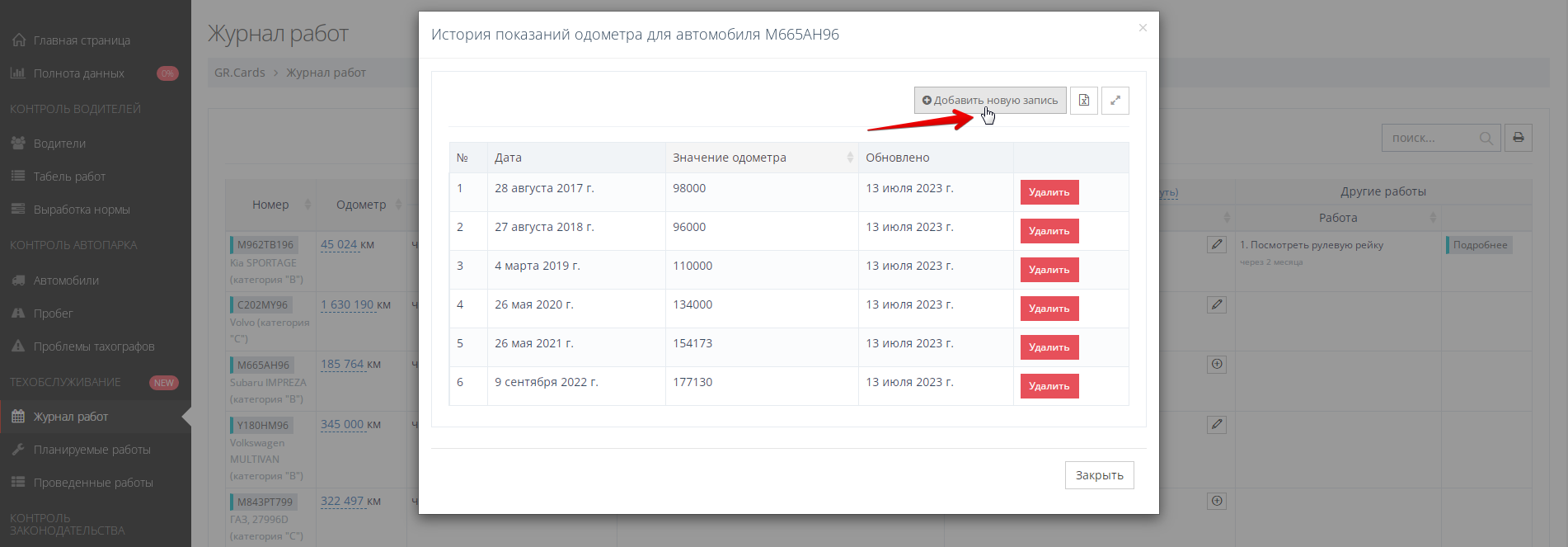Viewport: 1568px width, 547px height.
Task: Click the 45 024 км odometer link
Action: coord(339,245)
